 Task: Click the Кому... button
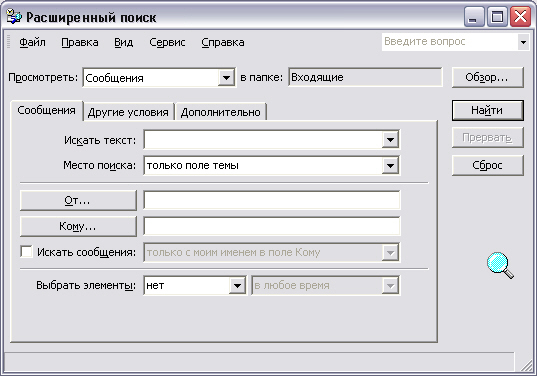pos(78,226)
